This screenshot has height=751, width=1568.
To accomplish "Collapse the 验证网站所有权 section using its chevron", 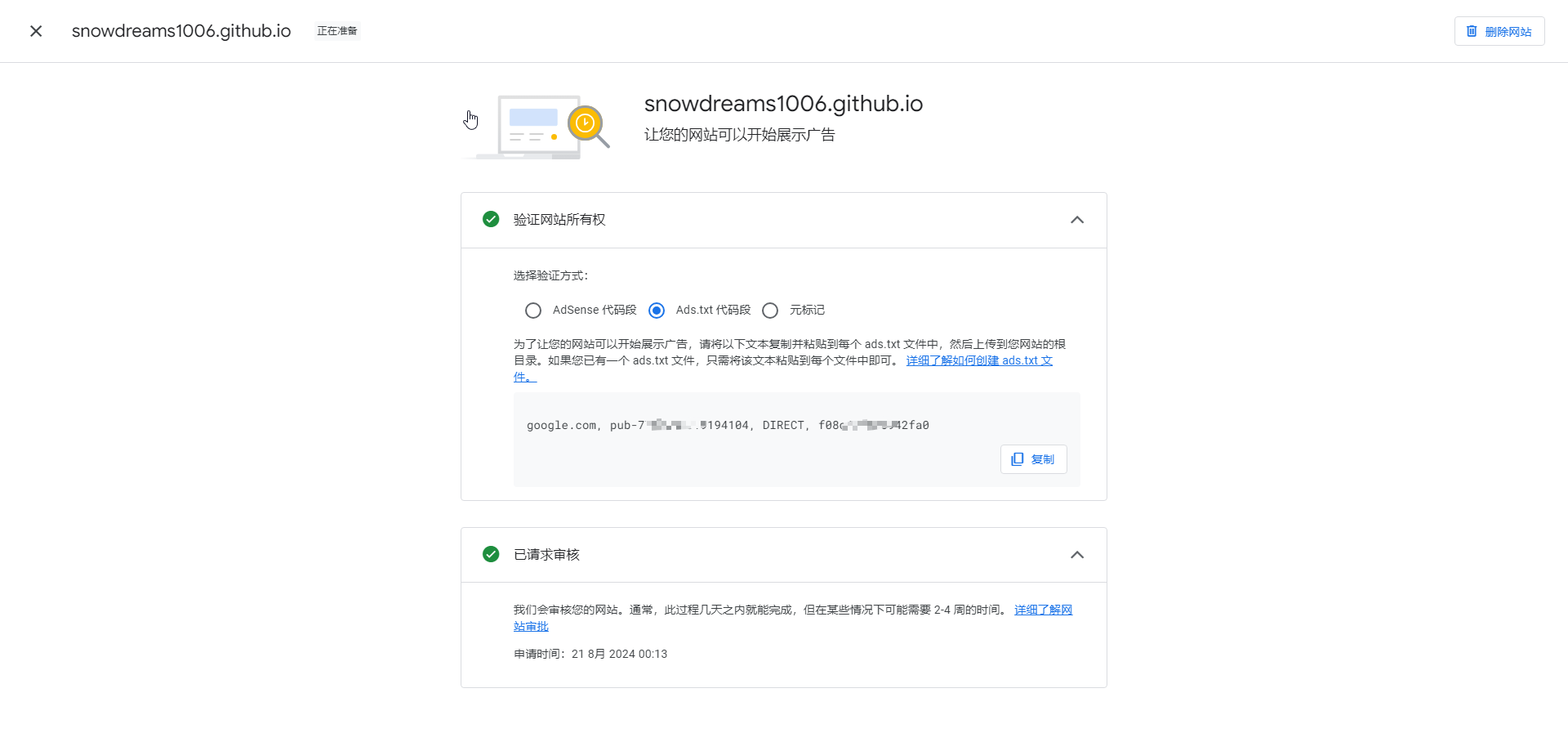I will (1076, 220).
